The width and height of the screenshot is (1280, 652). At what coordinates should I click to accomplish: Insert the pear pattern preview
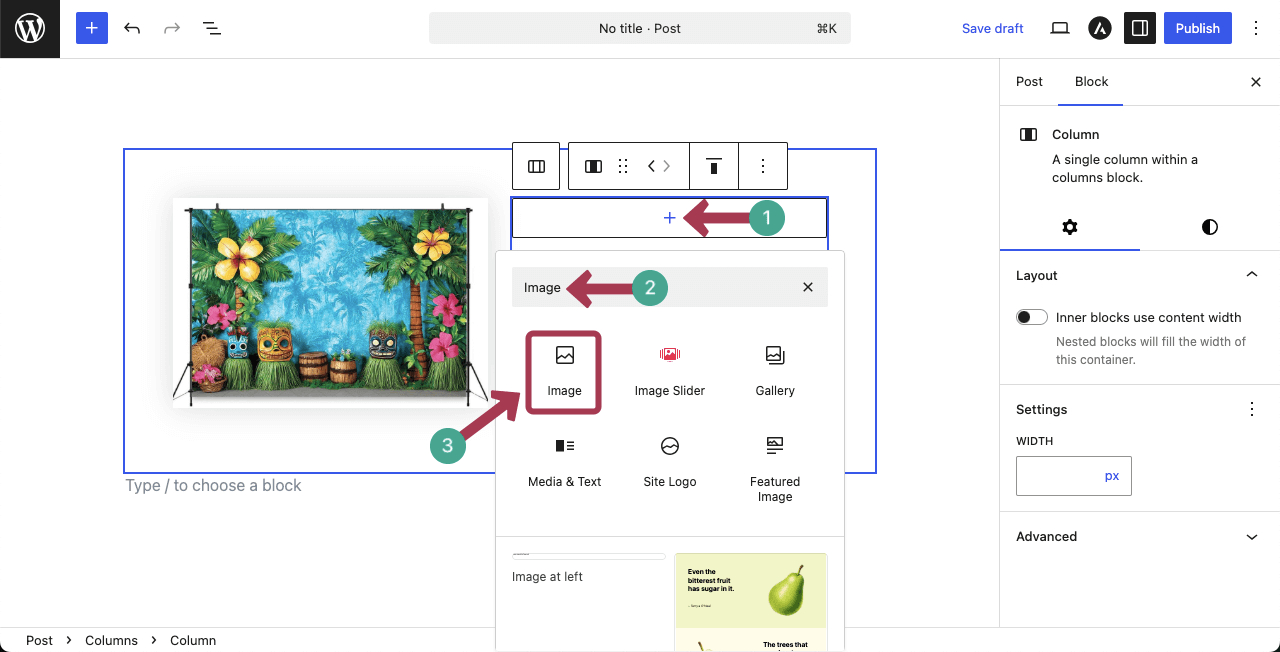[751, 602]
